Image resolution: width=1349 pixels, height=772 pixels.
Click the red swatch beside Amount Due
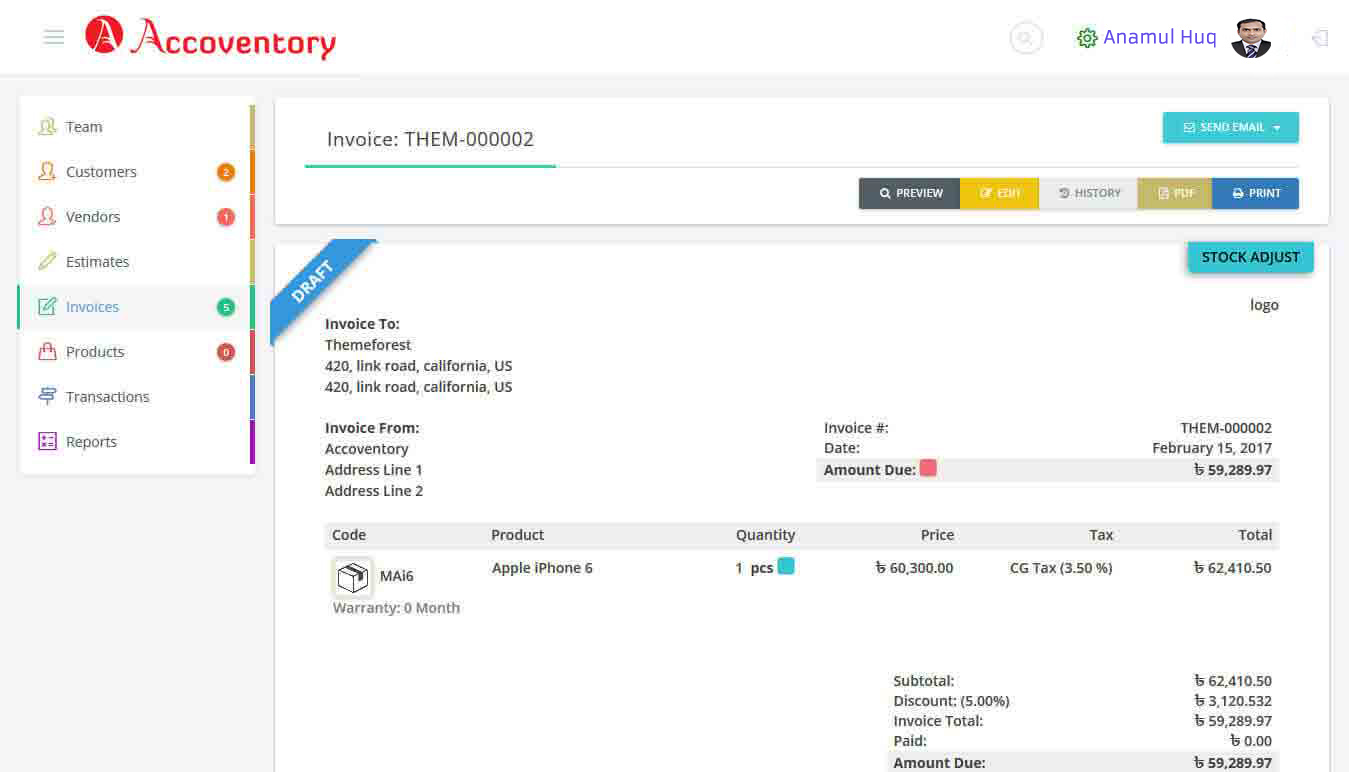928,468
